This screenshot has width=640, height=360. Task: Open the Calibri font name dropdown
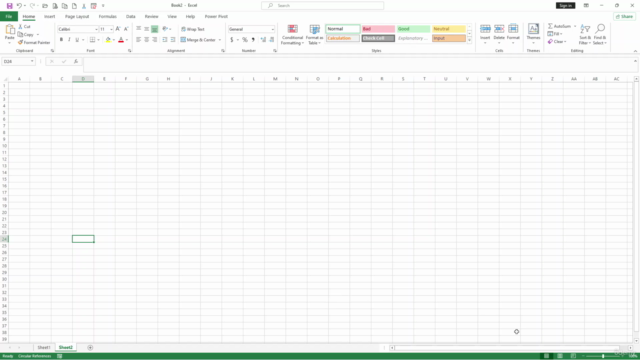coord(96,29)
